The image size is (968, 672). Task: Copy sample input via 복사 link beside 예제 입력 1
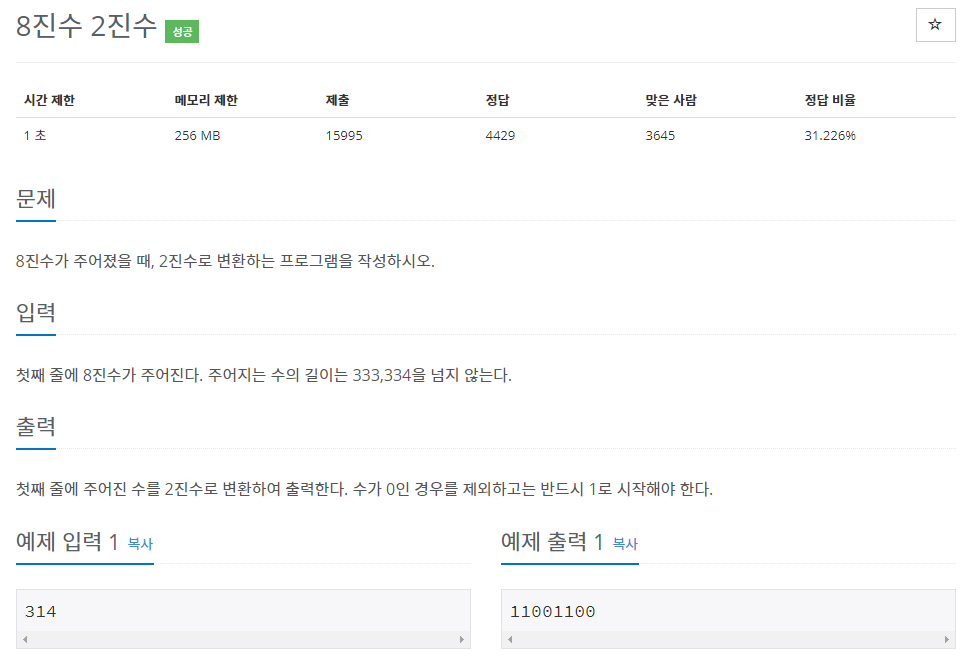click(140, 544)
